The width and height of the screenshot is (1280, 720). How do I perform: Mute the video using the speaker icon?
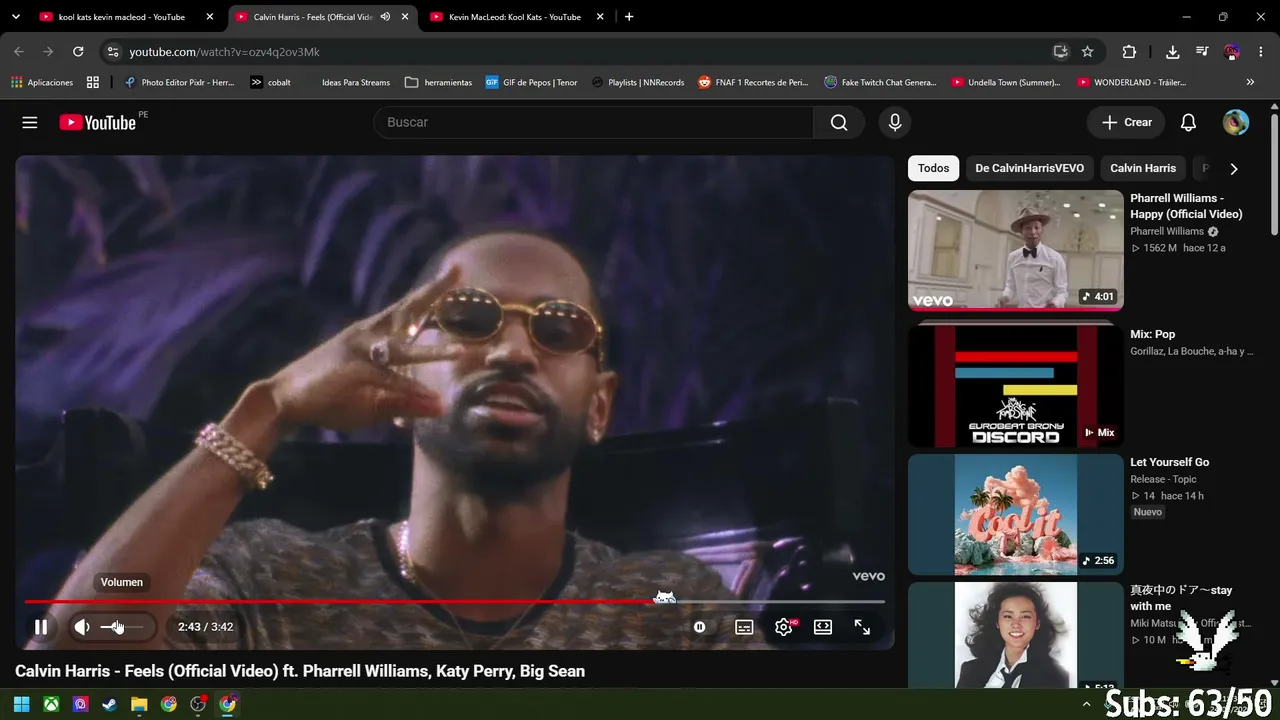(82, 627)
